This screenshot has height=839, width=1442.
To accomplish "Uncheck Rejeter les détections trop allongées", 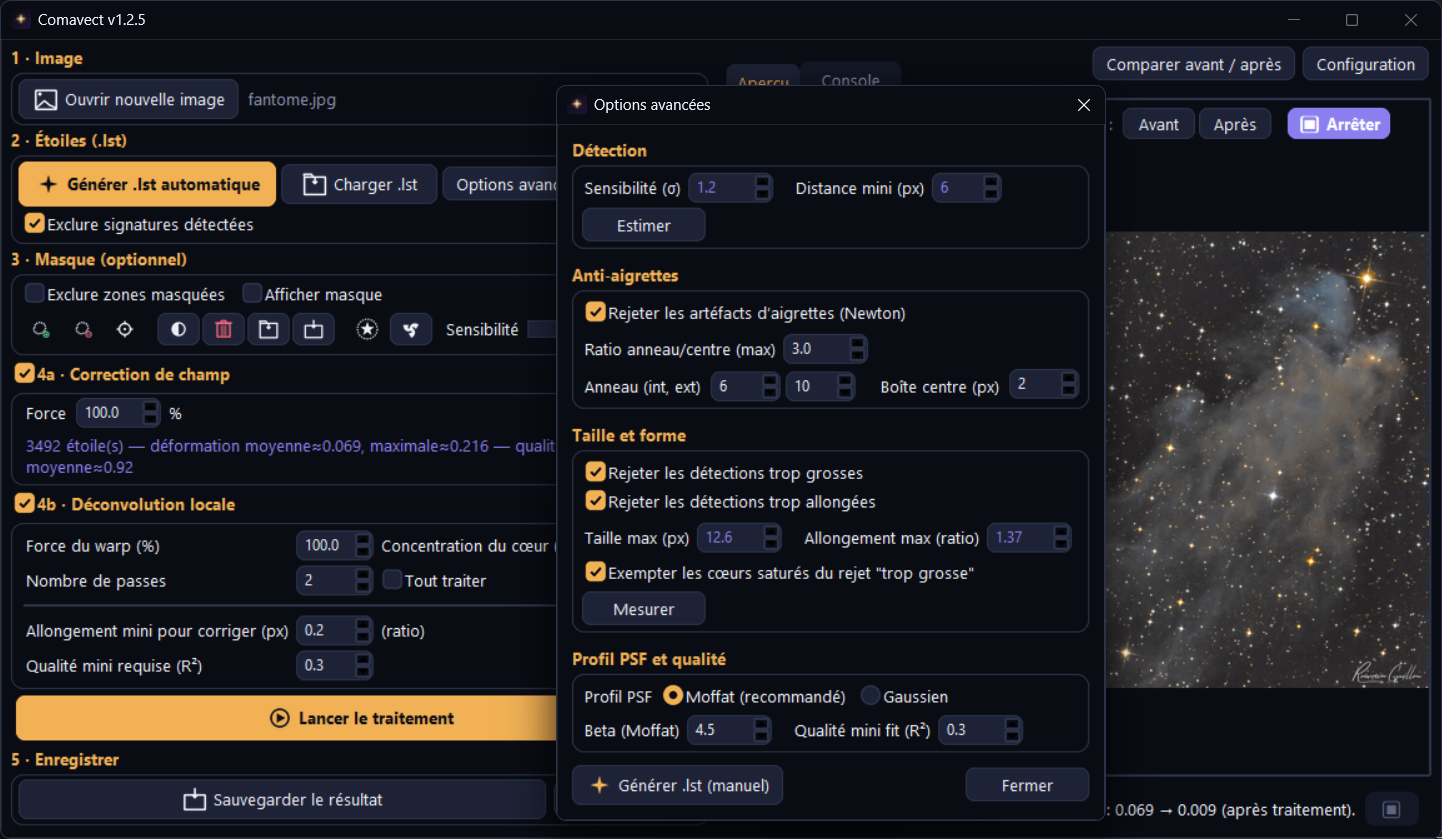I will (595, 501).
